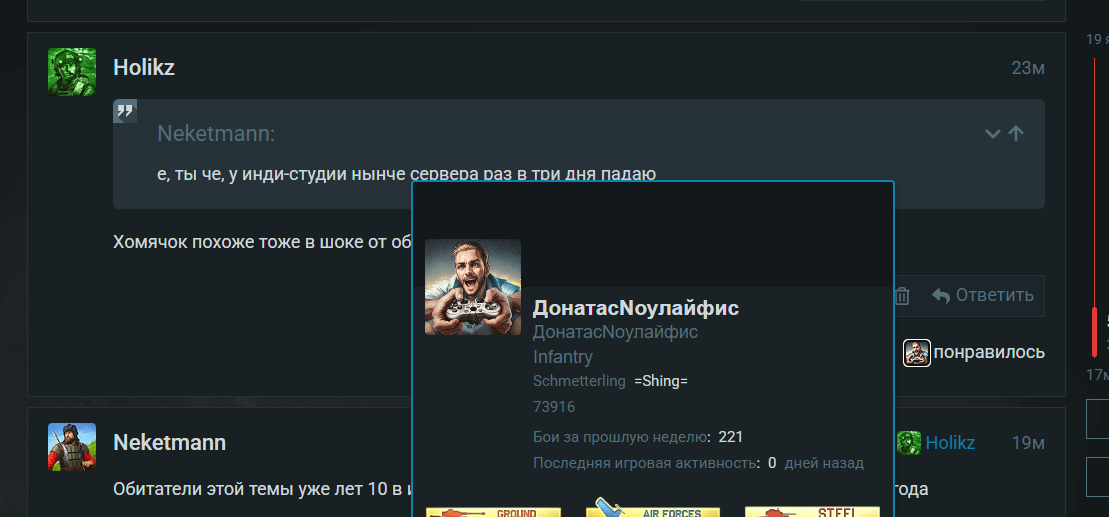Open Neketmann username in second post
The width and height of the screenshot is (1109, 517).
[169, 442]
